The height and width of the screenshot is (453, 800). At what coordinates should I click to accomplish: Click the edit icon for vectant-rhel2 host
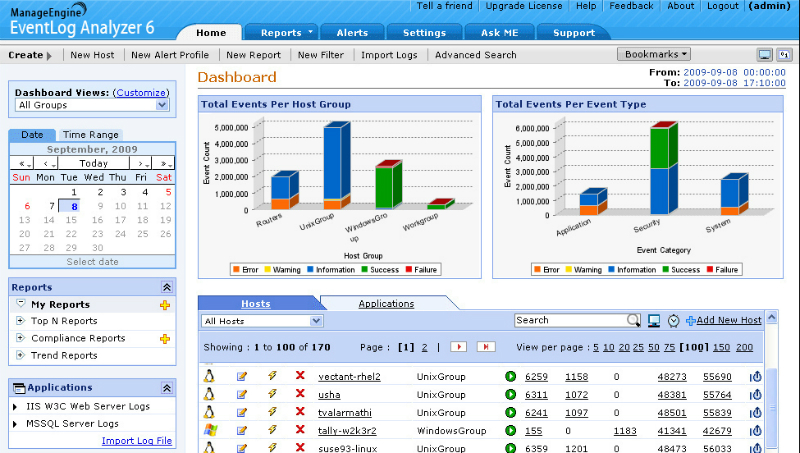click(x=241, y=377)
